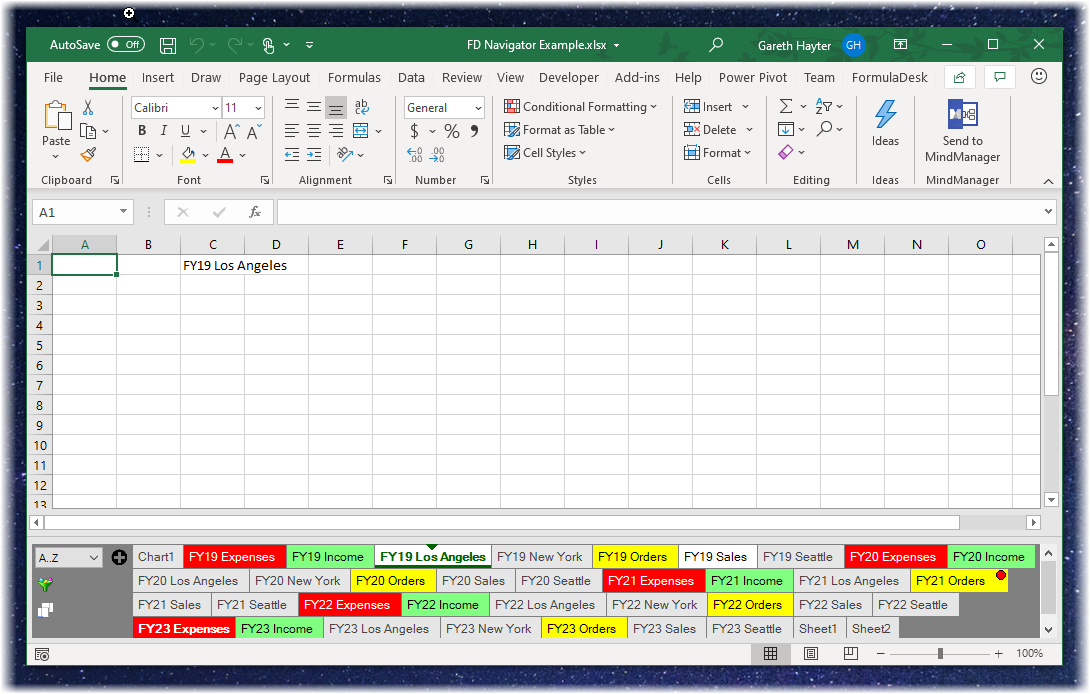Image resolution: width=1090 pixels, height=694 pixels.
Task: Toggle AutoSave off/on switch
Action: (x=125, y=44)
